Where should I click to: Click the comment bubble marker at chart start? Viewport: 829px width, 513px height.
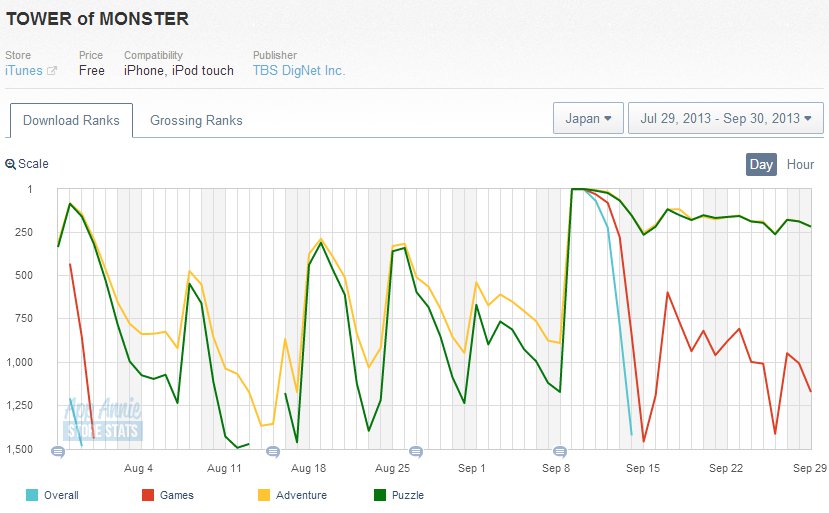click(x=58, y=452)
